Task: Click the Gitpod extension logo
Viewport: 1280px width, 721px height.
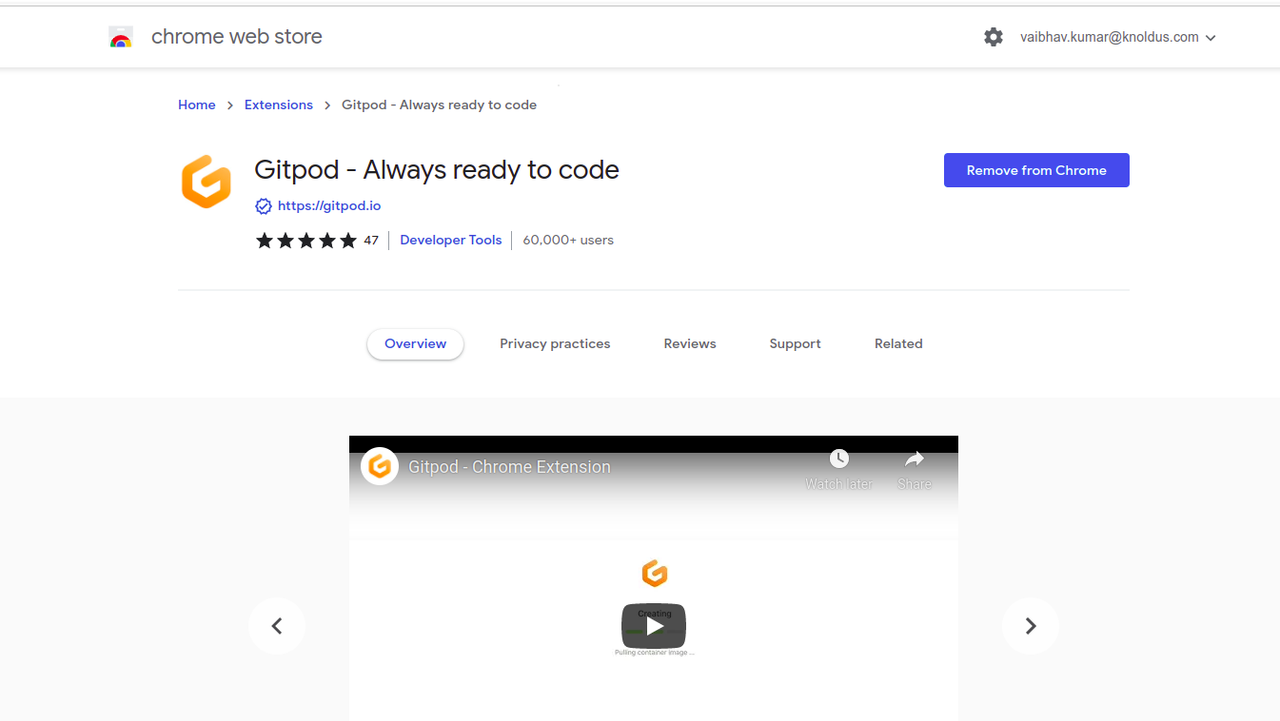Action: coord(206,182)
